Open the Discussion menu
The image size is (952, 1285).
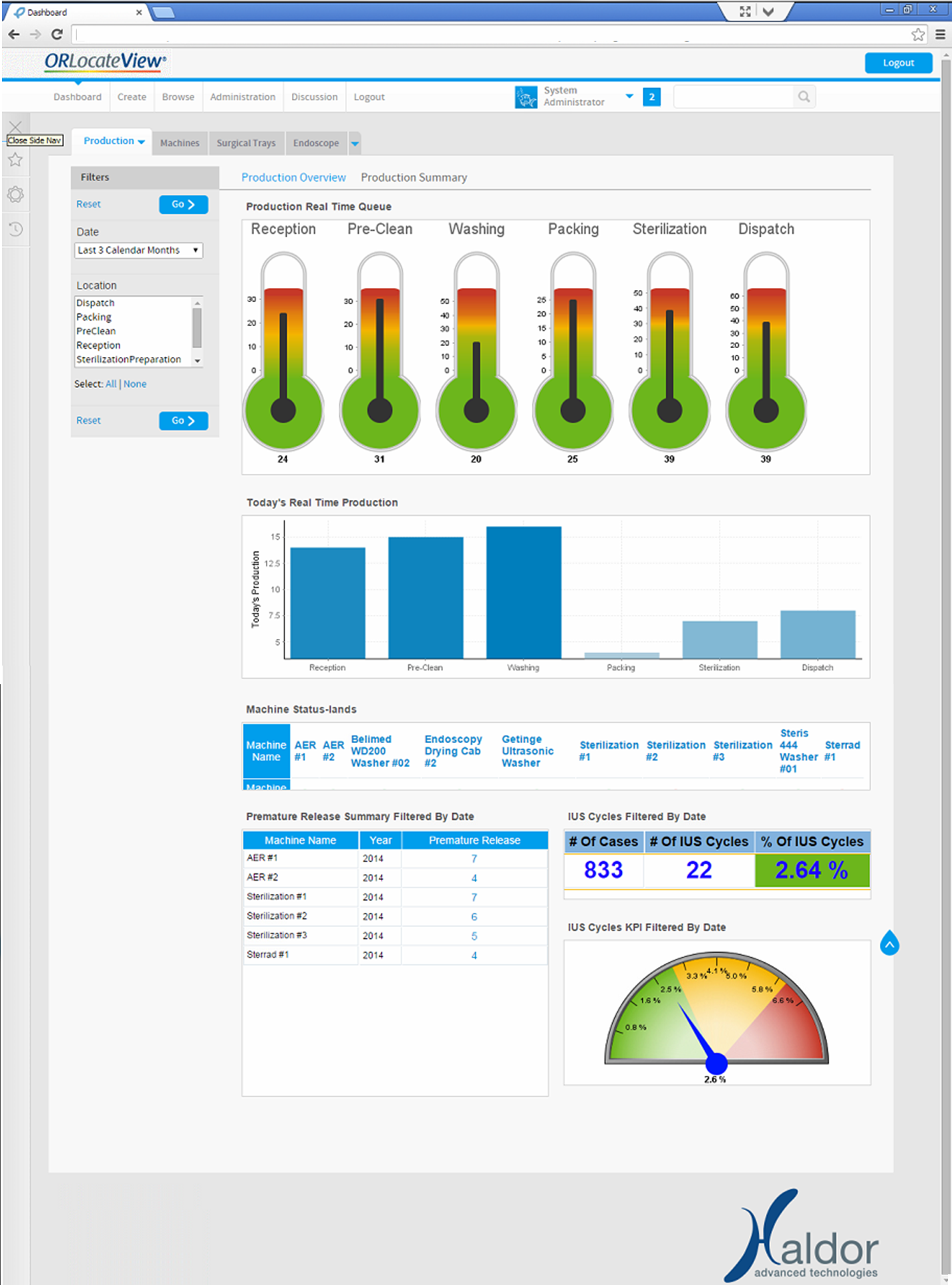[x=314, y=97]
